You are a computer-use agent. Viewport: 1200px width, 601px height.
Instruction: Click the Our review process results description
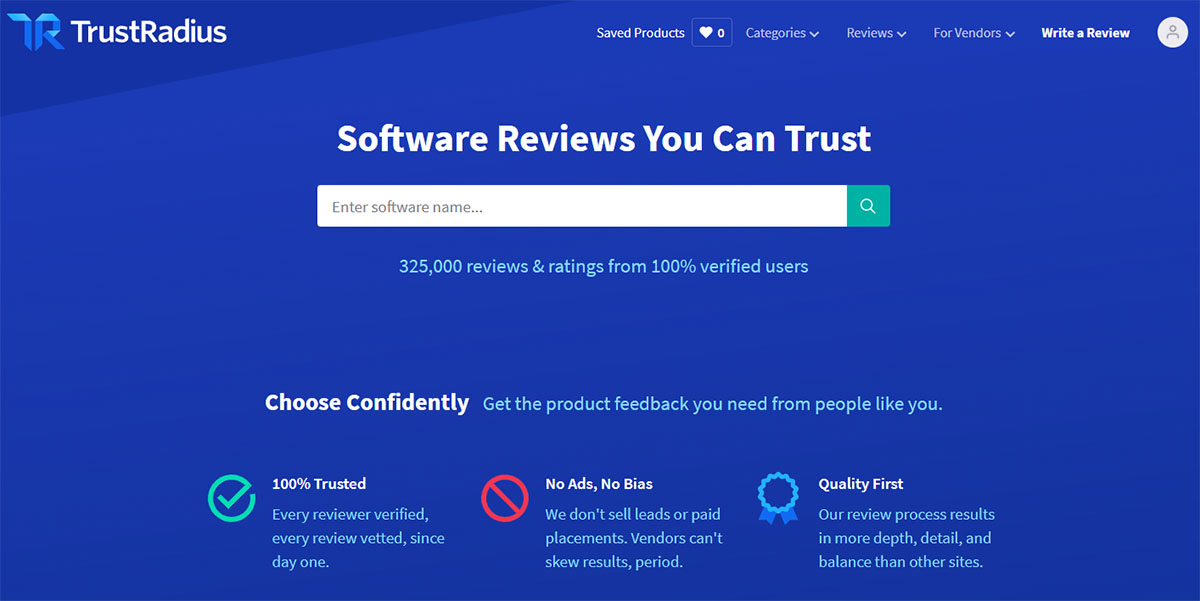(907, 538)
